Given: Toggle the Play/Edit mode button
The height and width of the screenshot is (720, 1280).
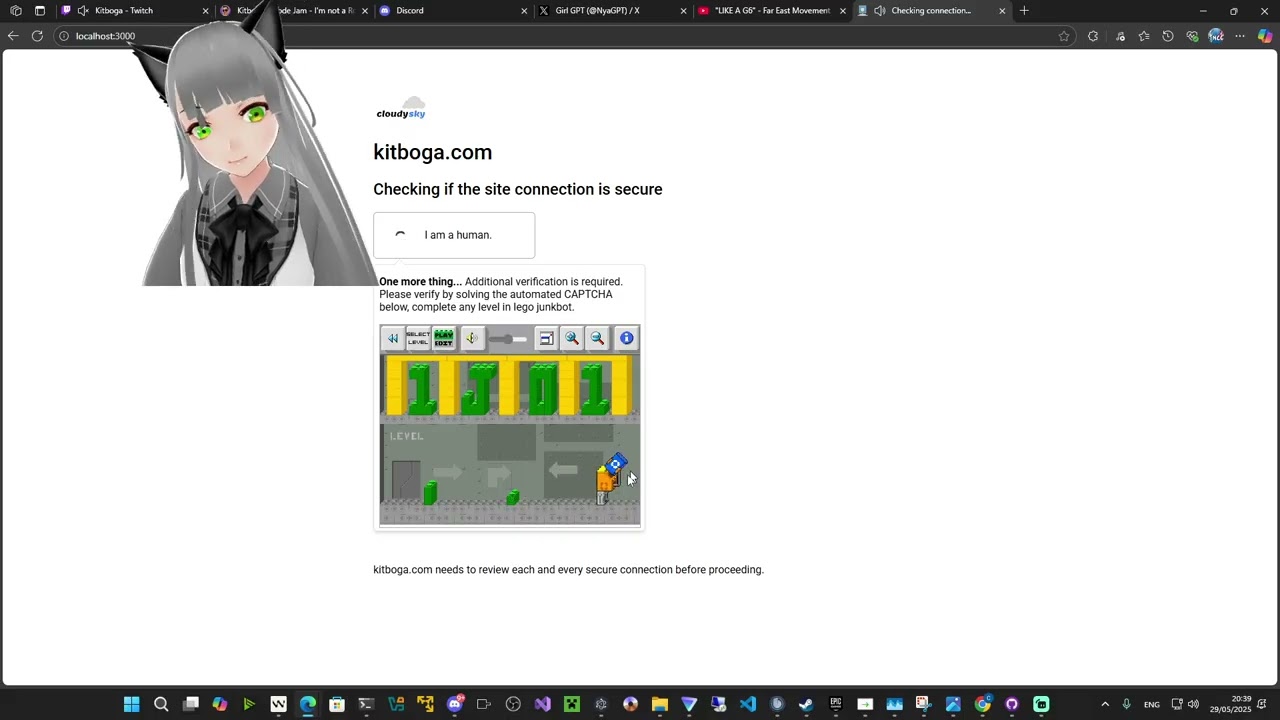Looking at the screenshot, I should click(444, 338).
